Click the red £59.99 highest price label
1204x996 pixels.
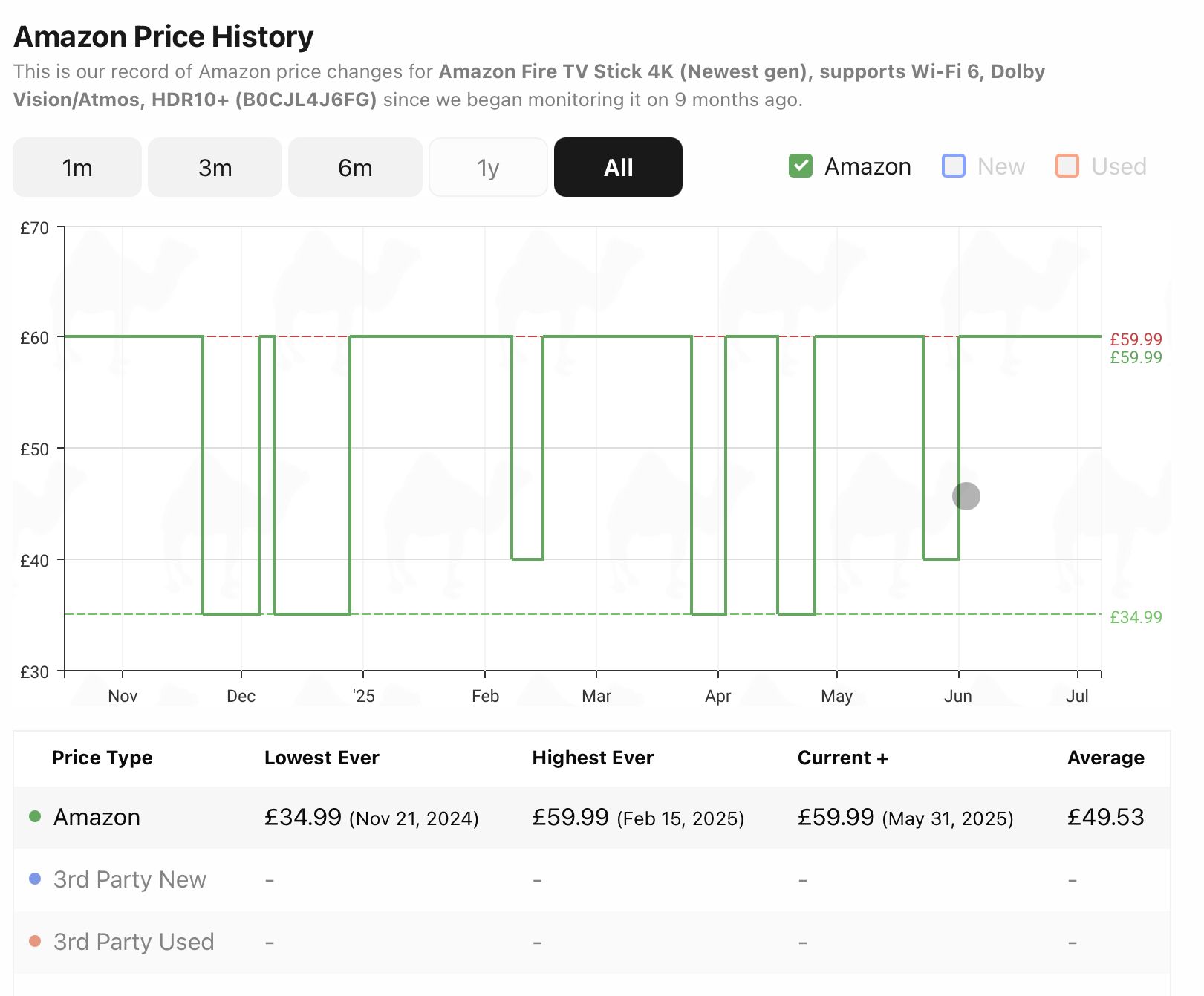(1136, 339)
